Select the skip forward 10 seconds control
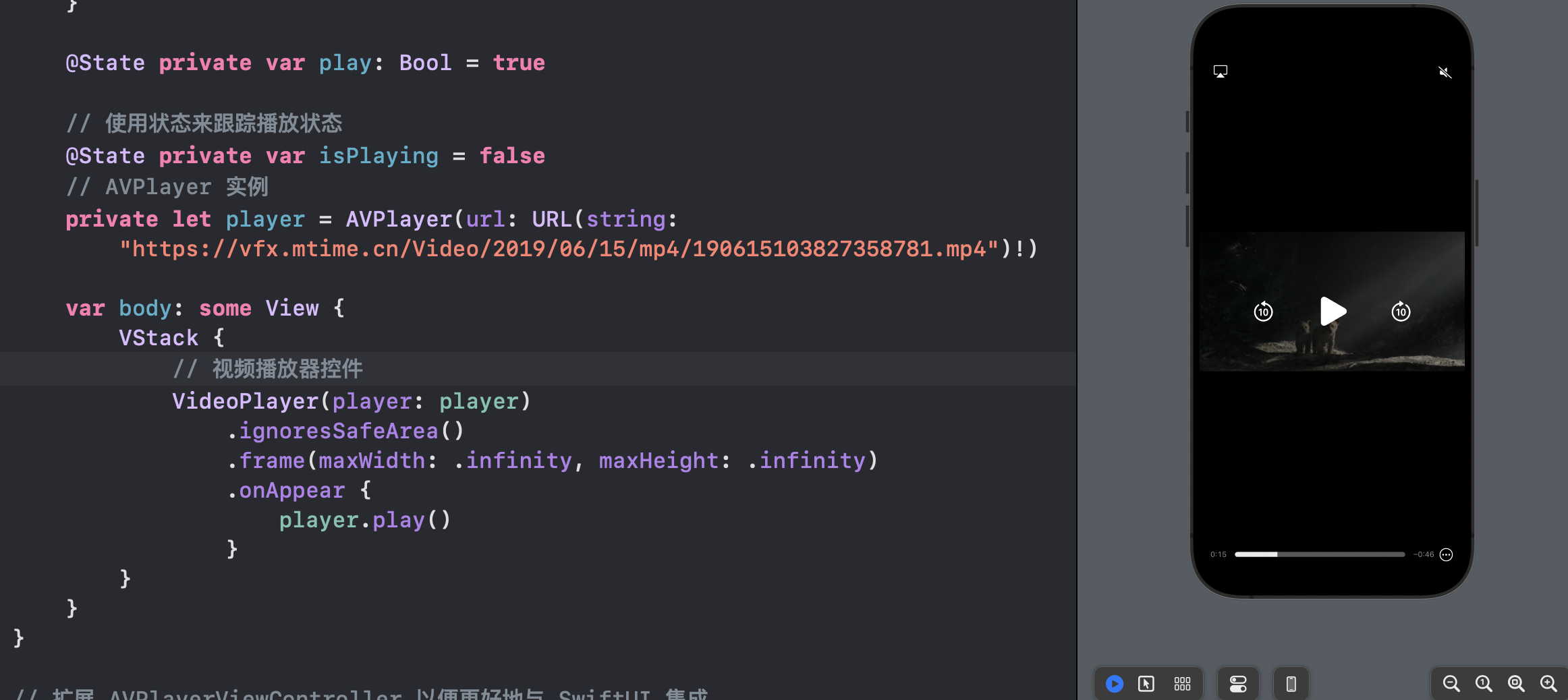Image resolution: width=1568 pixels, height=700 pixels. click(x=1400, y=312)
